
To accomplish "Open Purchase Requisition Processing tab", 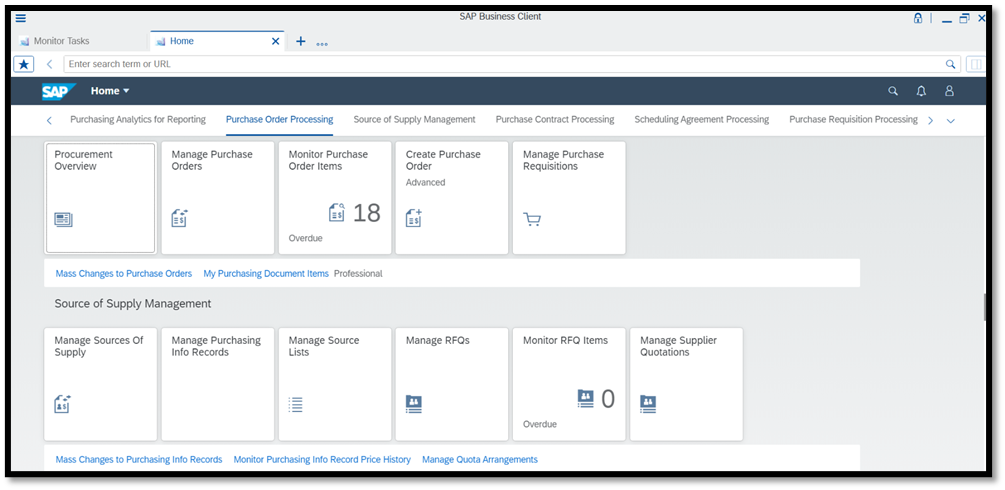I will tap(854, 119).
